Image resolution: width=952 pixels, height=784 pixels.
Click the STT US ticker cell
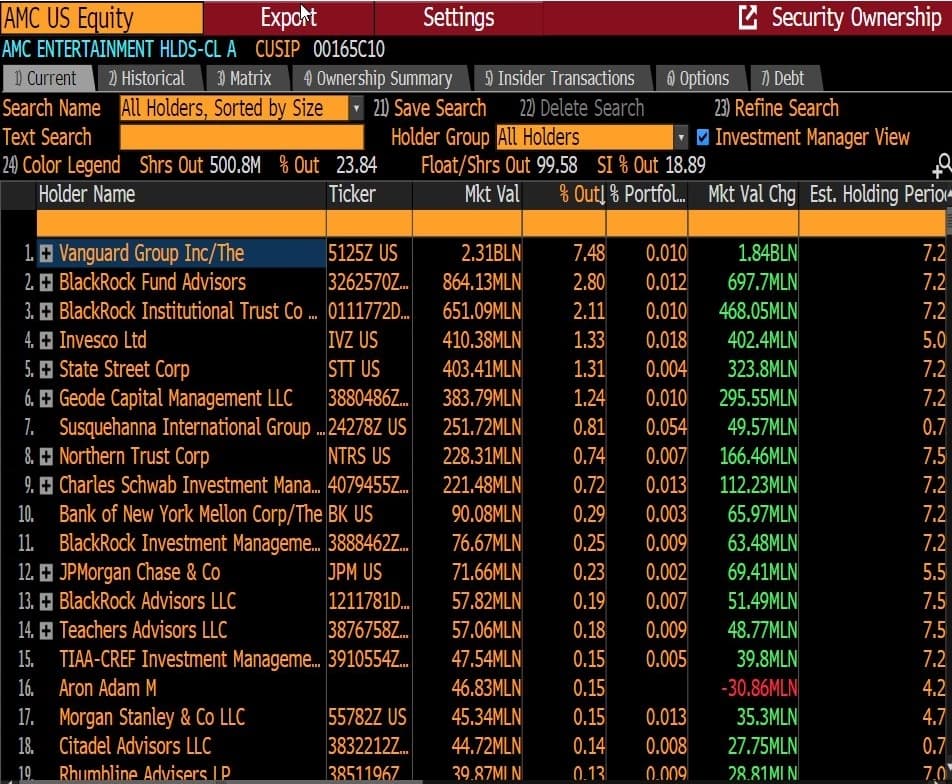click(x=354, y=369)
